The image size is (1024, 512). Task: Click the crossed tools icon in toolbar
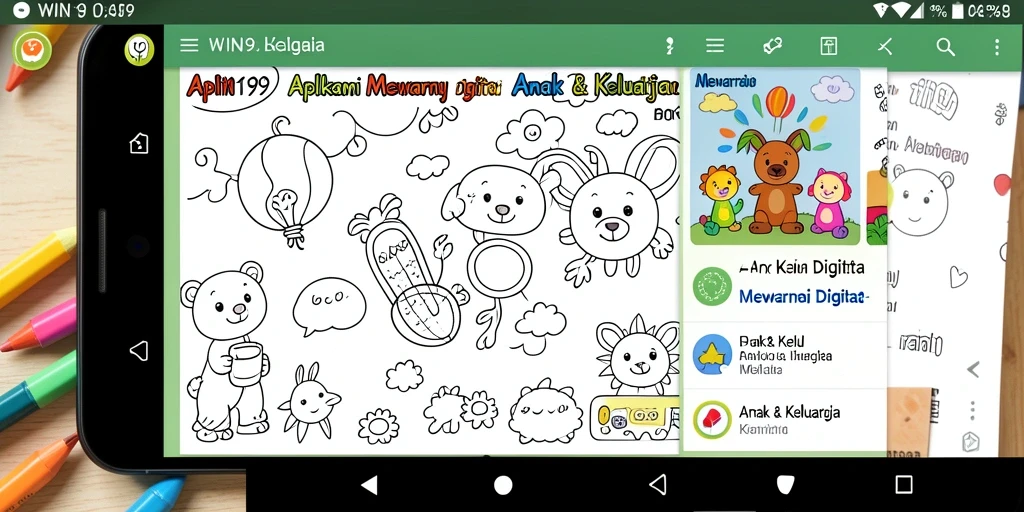click(x=885, y=46)
